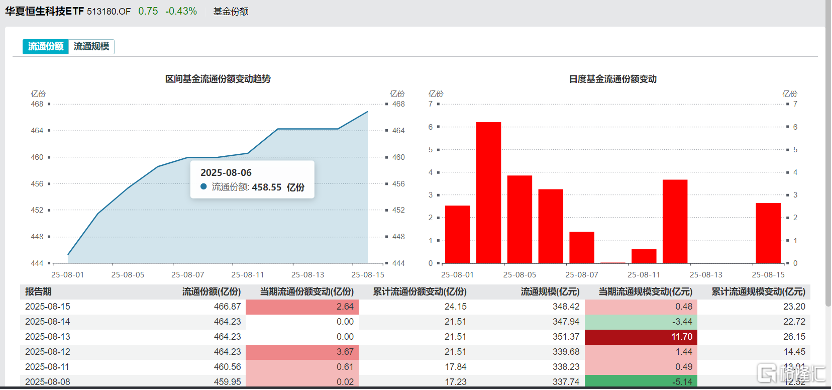Click the 460.56 share value cell
832x390 pixels.
228,367
